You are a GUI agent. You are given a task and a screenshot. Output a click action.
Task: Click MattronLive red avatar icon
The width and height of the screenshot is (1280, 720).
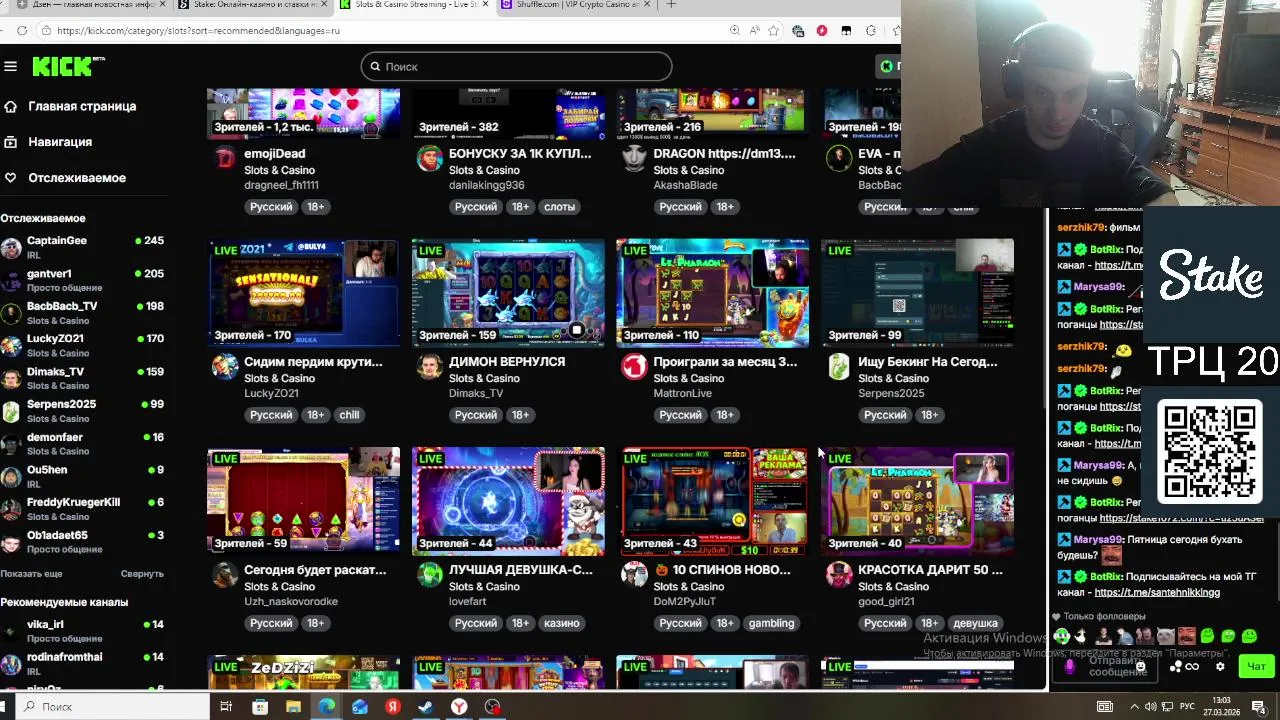pos(634,367)
